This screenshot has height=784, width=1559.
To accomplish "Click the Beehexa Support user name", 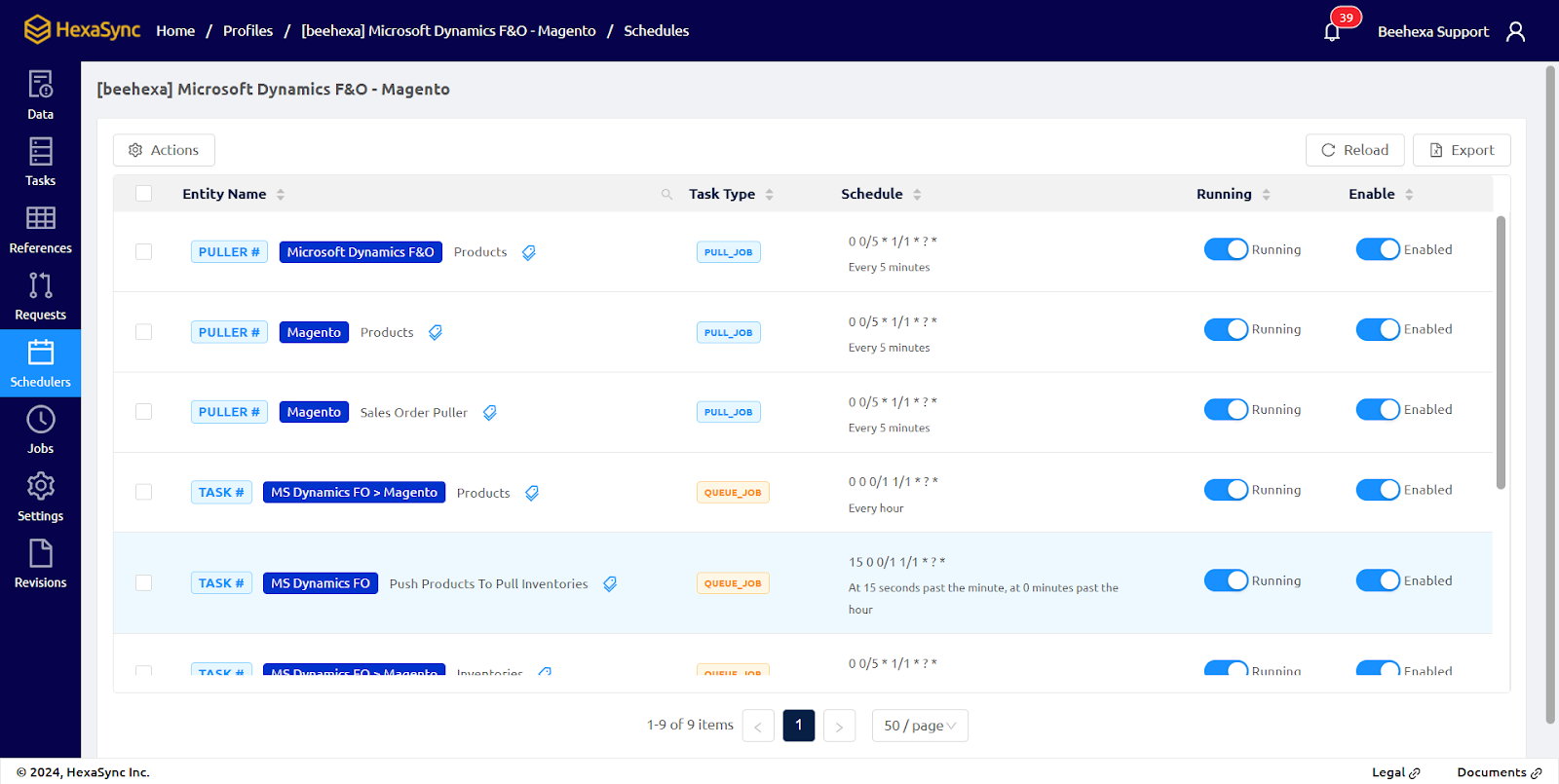I will (x=1432, y=32).
